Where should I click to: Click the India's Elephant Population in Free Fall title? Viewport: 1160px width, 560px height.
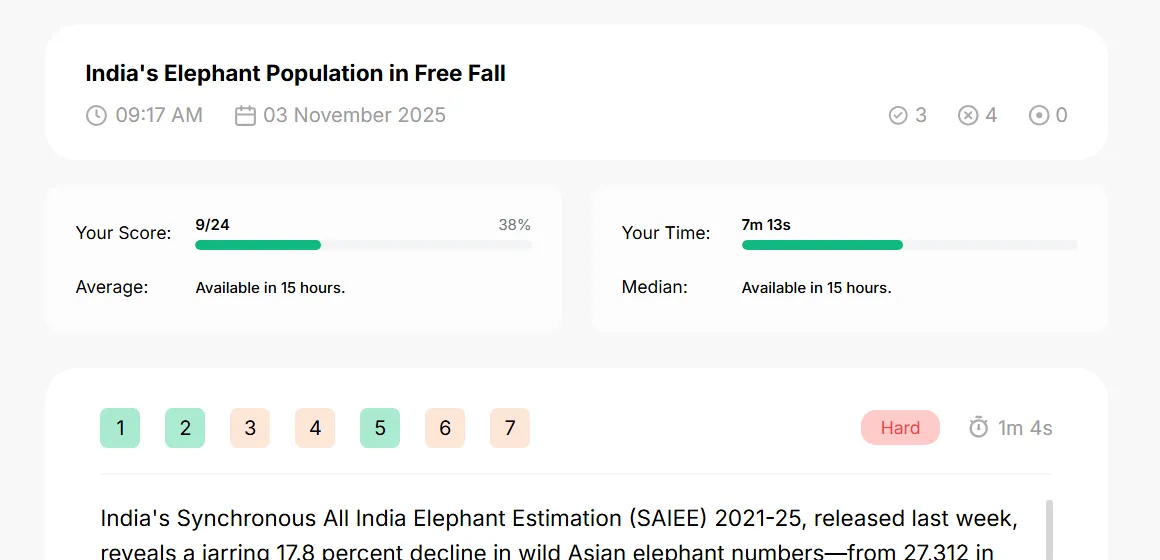point(295,73)
